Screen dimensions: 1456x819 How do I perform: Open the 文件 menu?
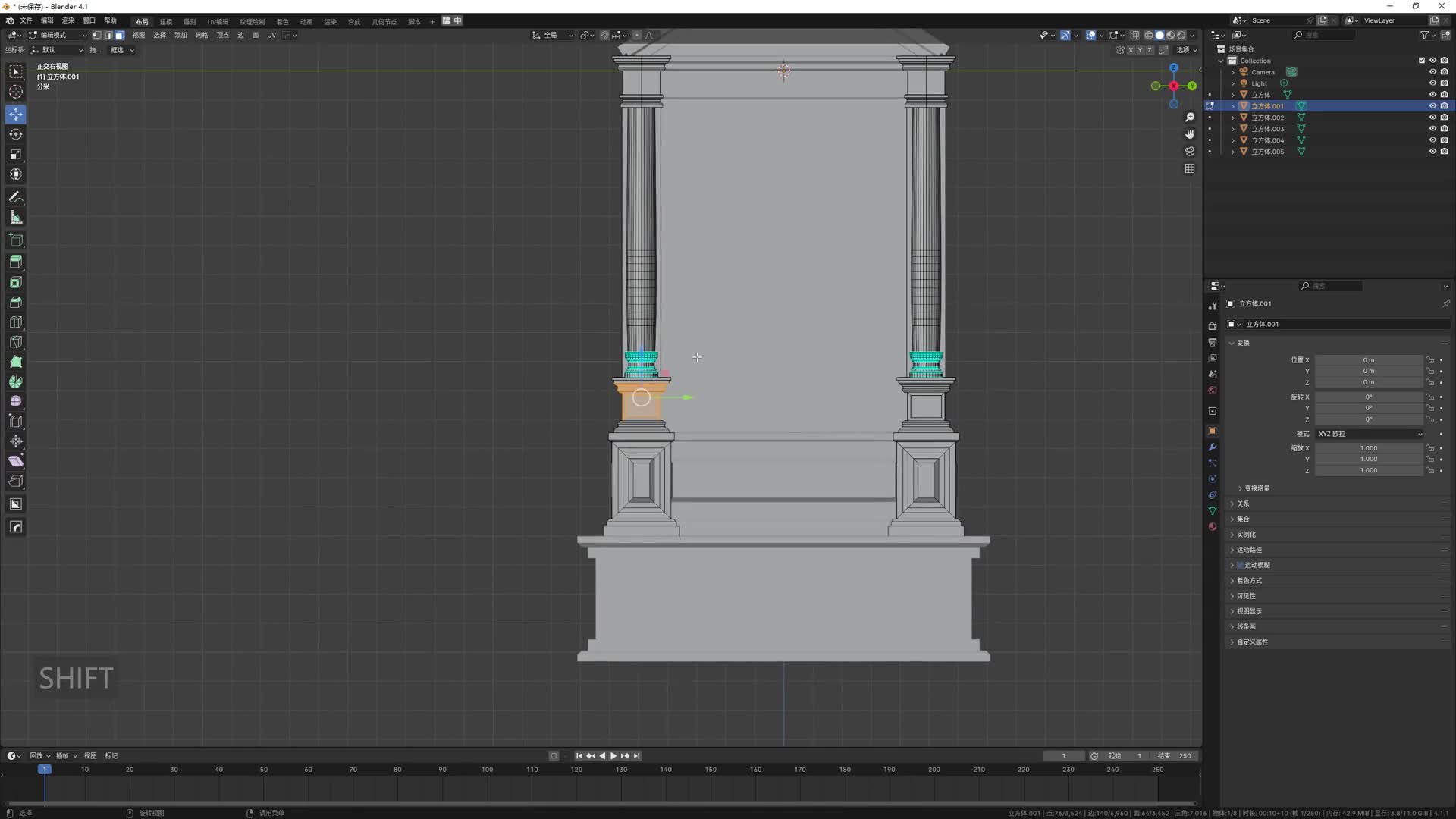(26, 20)
